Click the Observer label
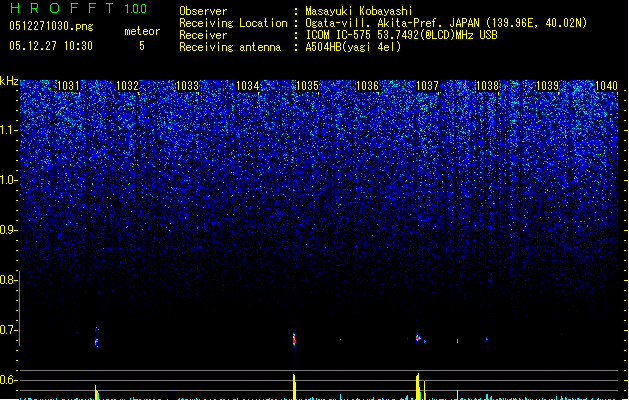The height and width of the screenshot is (400, 629). pyautogui.click(x=203, y=11)
